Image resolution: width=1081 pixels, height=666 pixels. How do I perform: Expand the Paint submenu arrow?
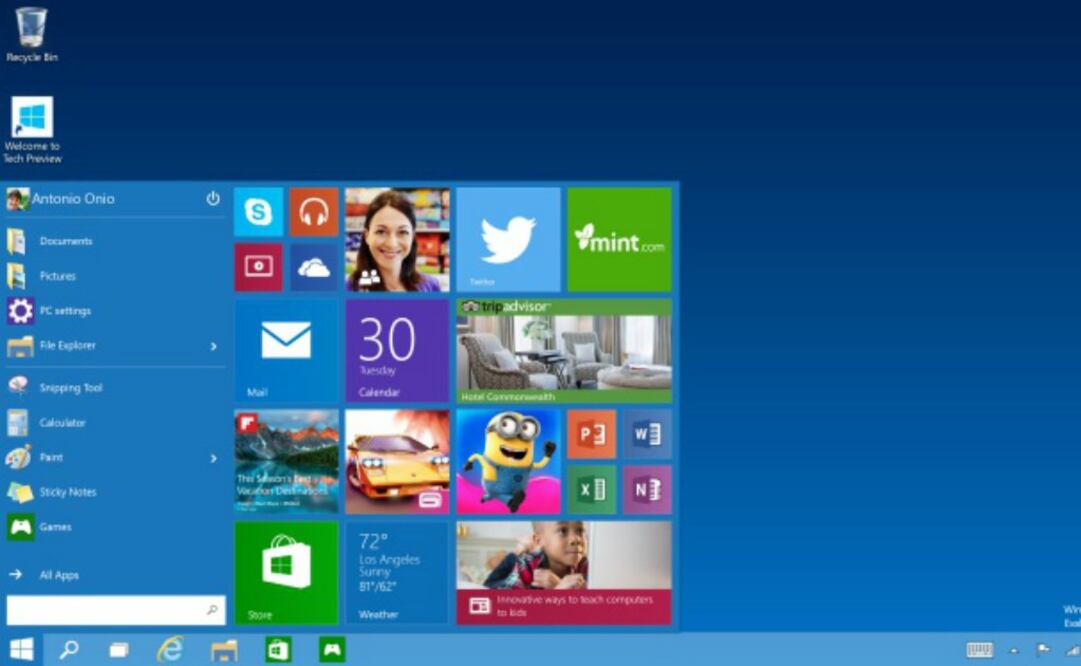(212, 457)
